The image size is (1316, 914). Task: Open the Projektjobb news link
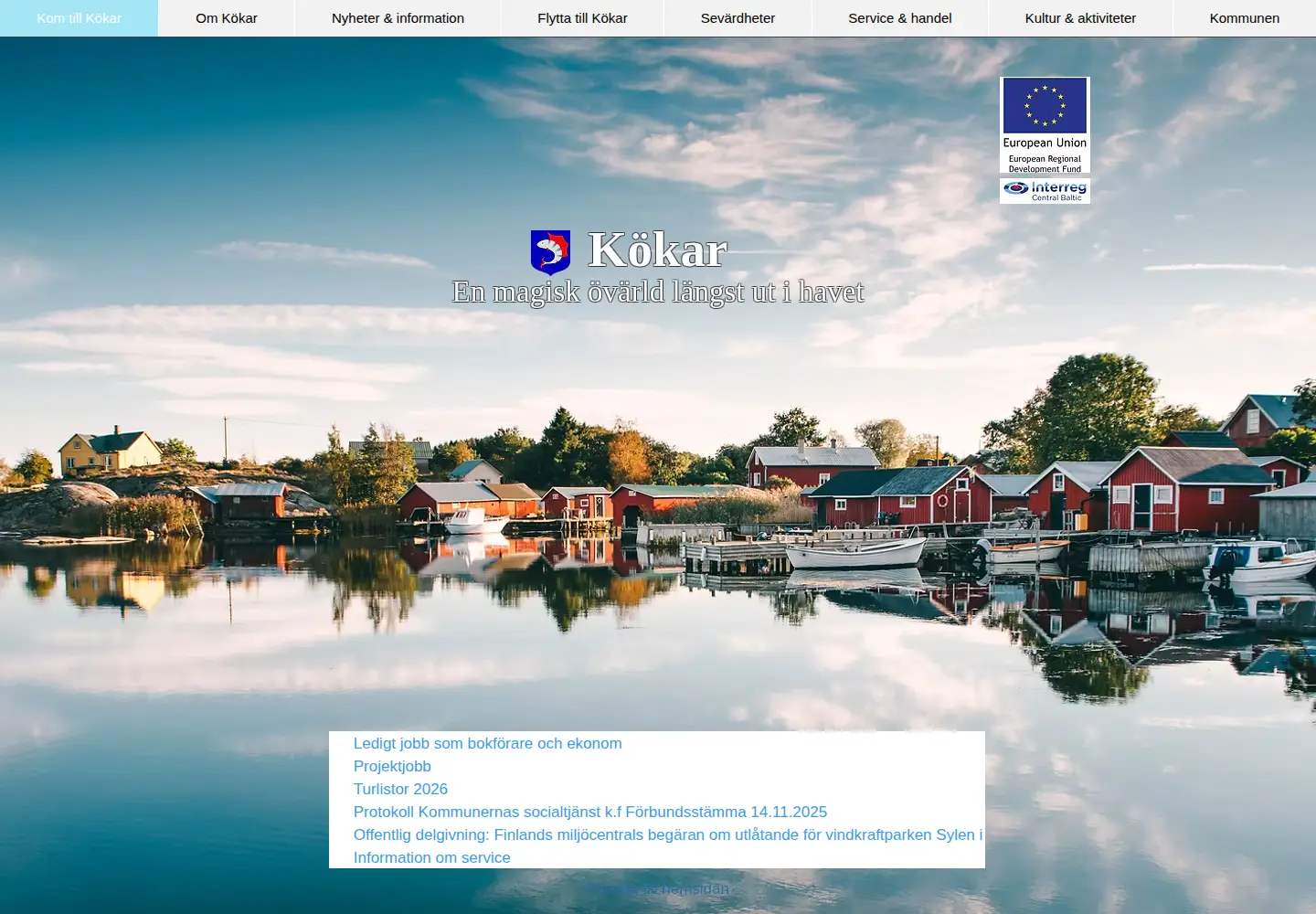pyautogui.click(x=392, y=766)
